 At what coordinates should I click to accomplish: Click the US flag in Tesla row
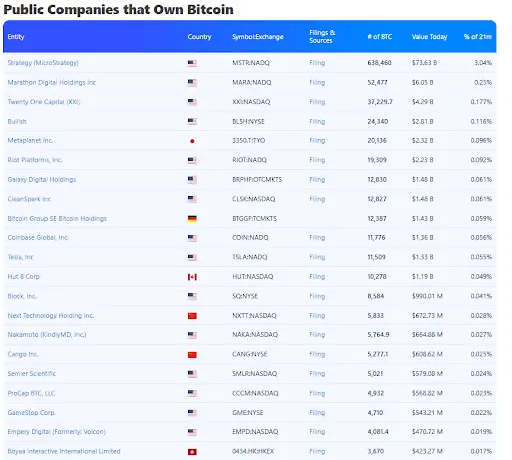[x=192, y=257]
